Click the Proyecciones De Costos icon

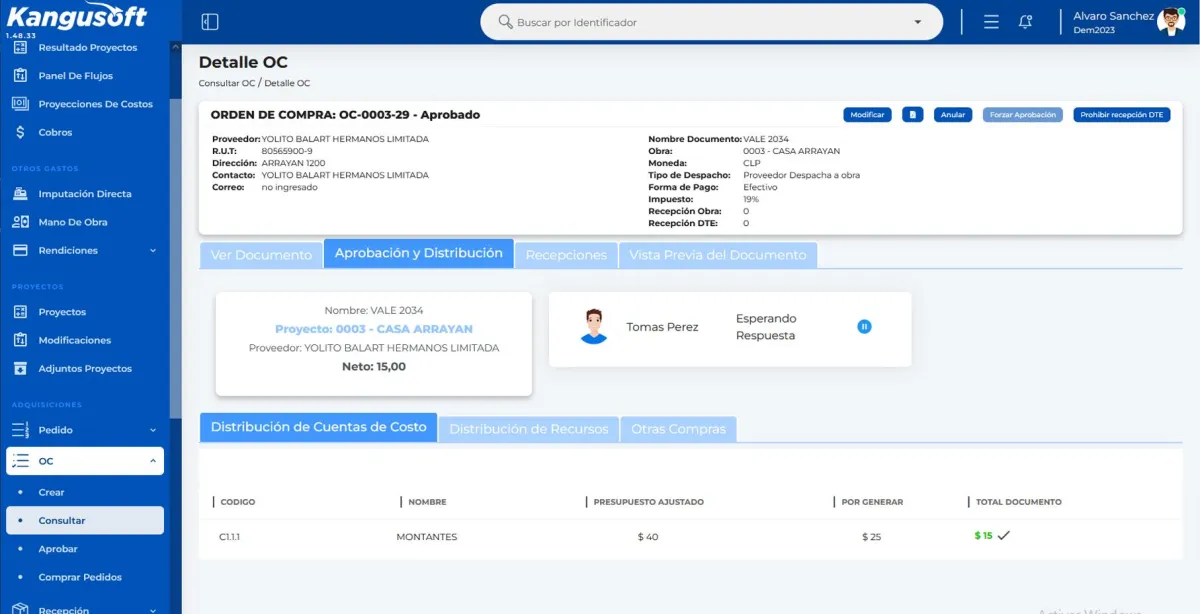point(20,104)
